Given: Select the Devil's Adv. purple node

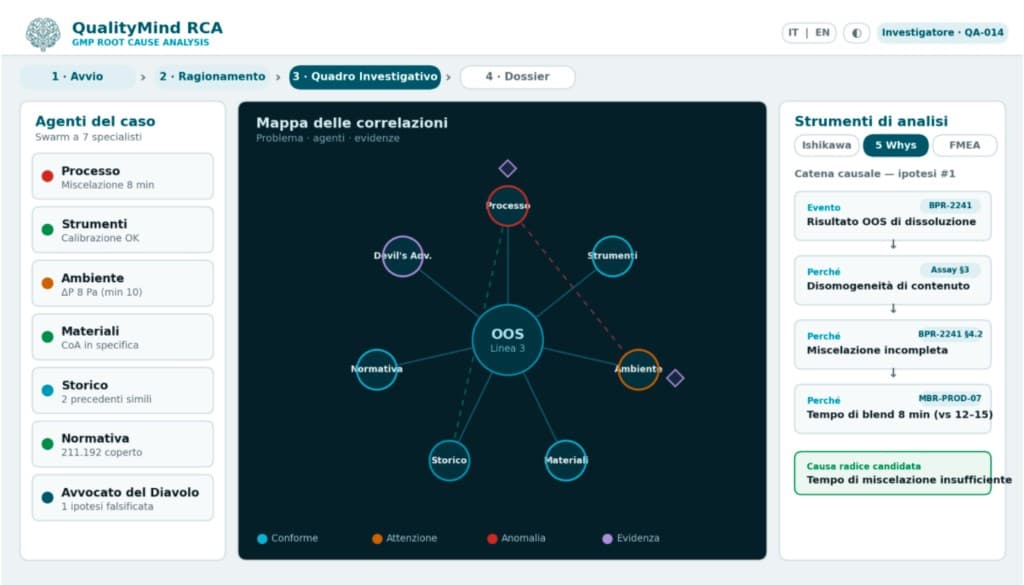Looking at the screenshot, I should tap(402, 256).
